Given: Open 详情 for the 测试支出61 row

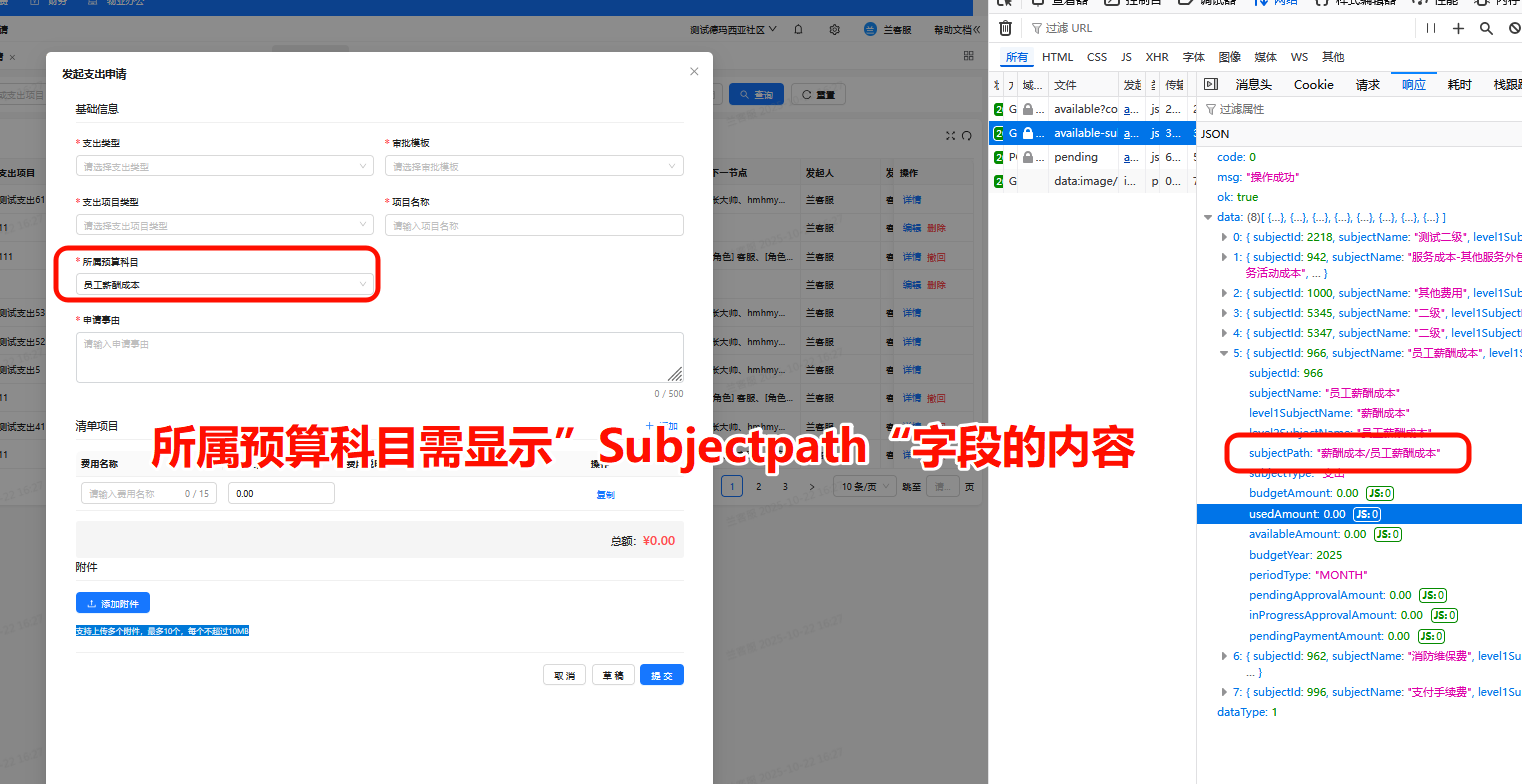Looking at the screenshot, I should point(912,200).
